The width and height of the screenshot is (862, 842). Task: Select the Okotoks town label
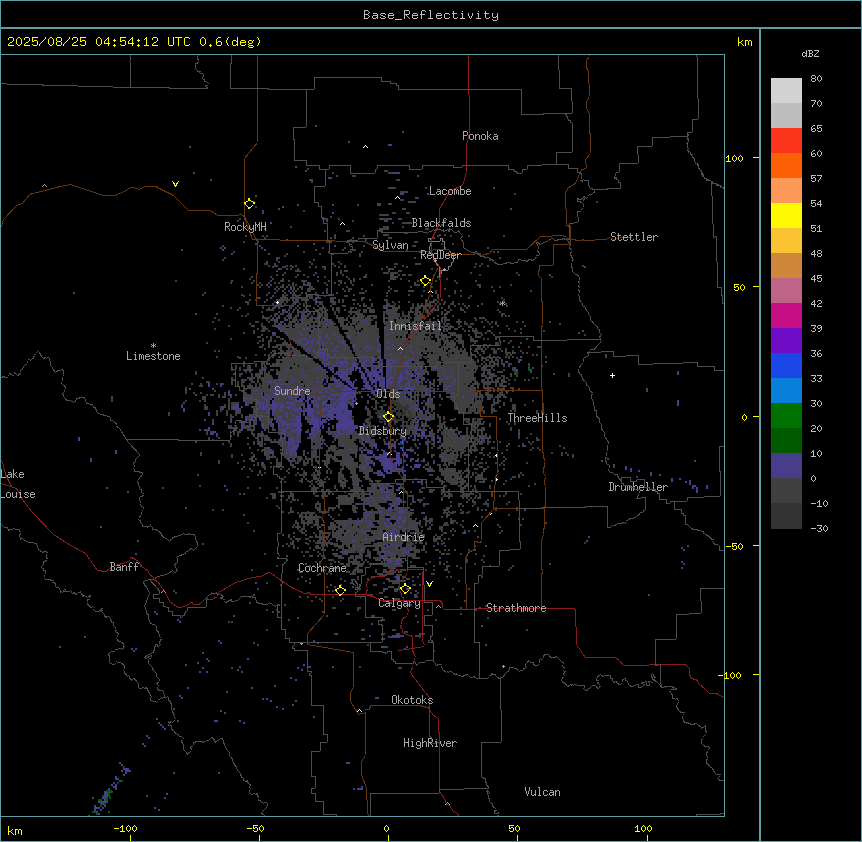(412, 700)
